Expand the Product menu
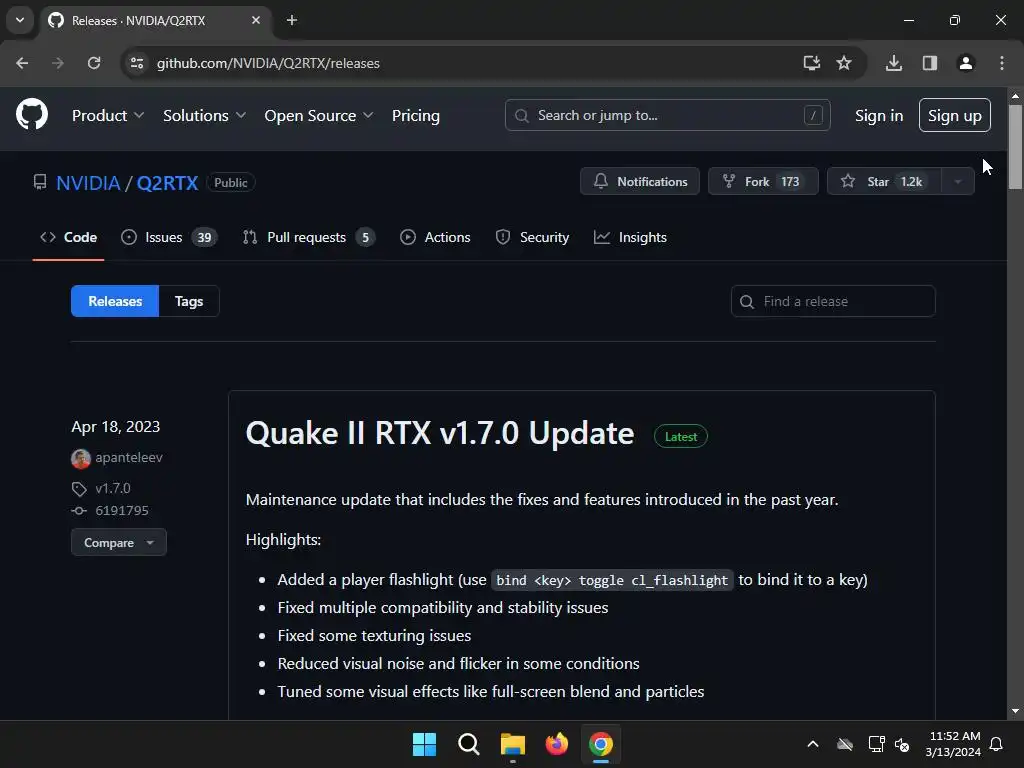The width and height of the screenshot is (1024, 768). [x=108, y=116]
